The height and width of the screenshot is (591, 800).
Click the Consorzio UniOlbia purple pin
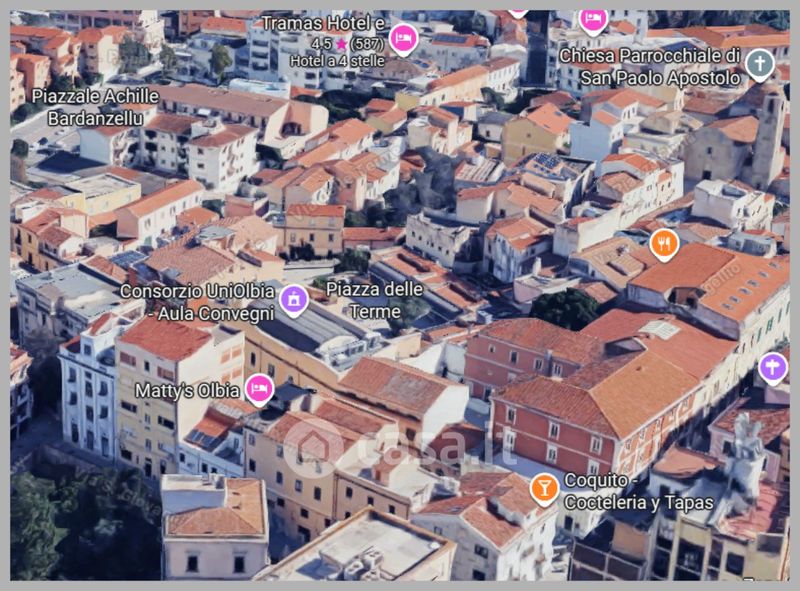click(x=293, y=299)
